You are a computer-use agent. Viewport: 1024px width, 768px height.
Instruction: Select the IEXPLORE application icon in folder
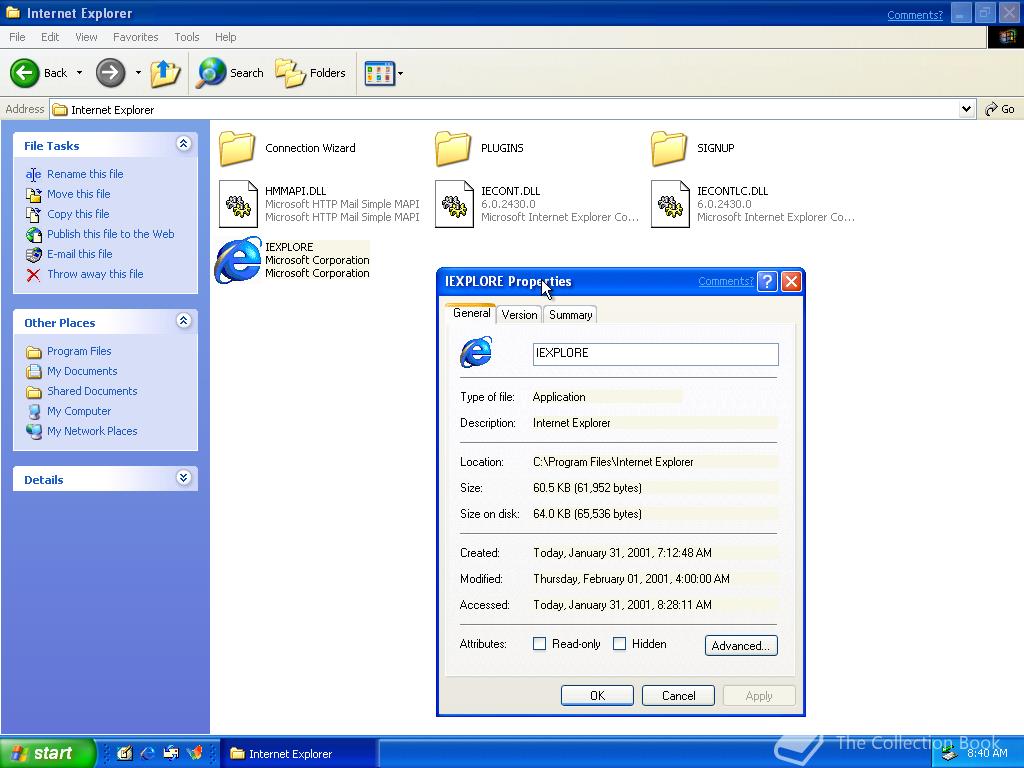tap(238, 260)
